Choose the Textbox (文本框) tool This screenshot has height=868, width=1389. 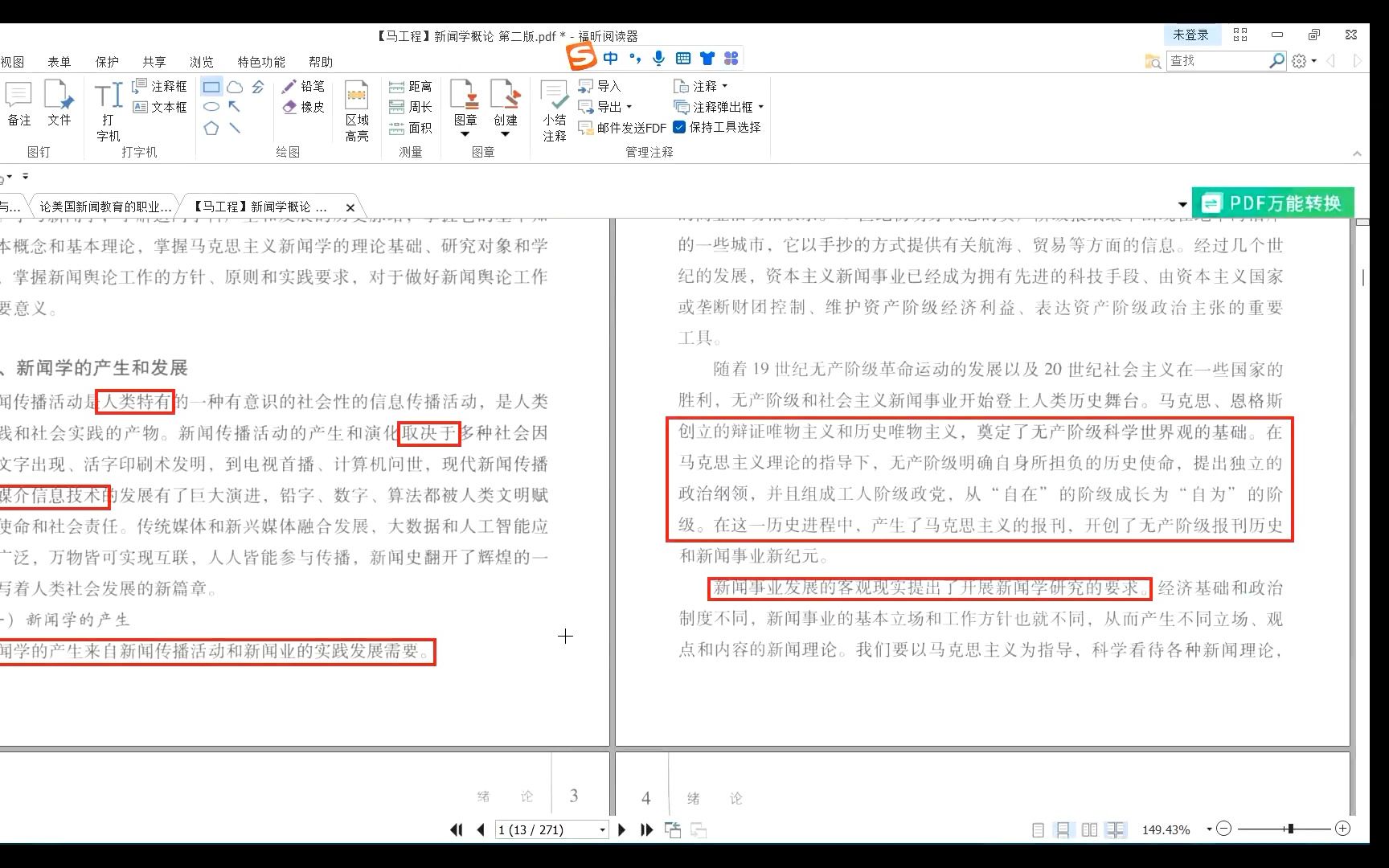click(159, 107)
